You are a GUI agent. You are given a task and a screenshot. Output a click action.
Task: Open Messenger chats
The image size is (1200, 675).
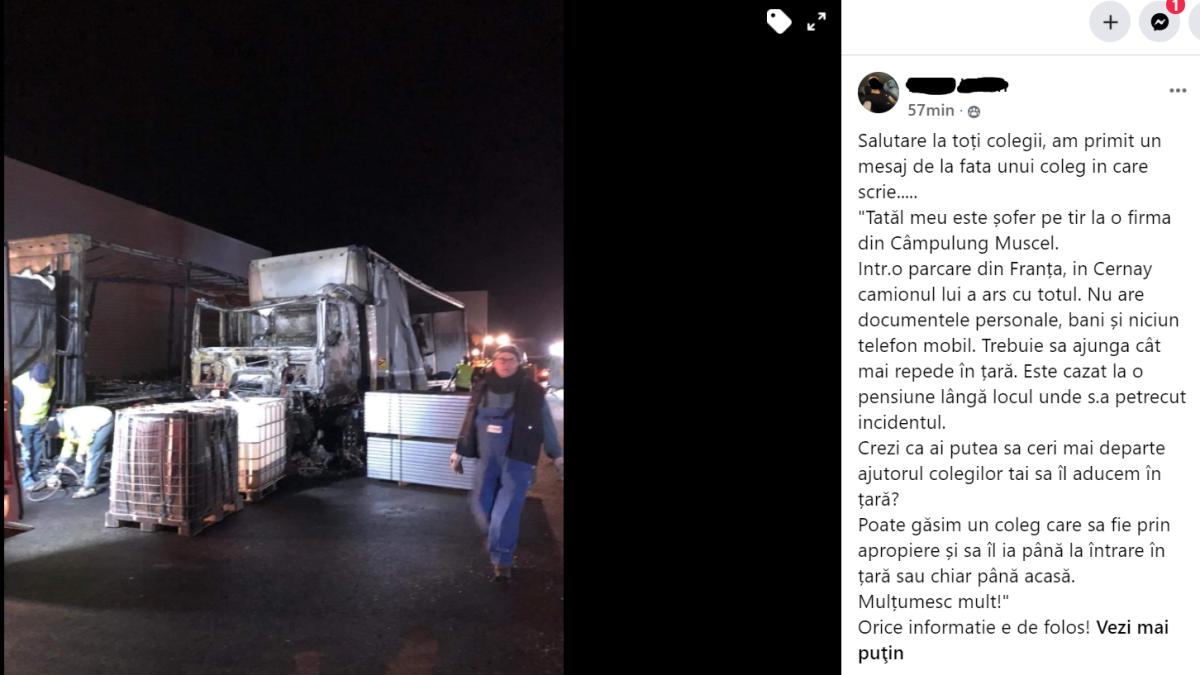coord(1160,21)
